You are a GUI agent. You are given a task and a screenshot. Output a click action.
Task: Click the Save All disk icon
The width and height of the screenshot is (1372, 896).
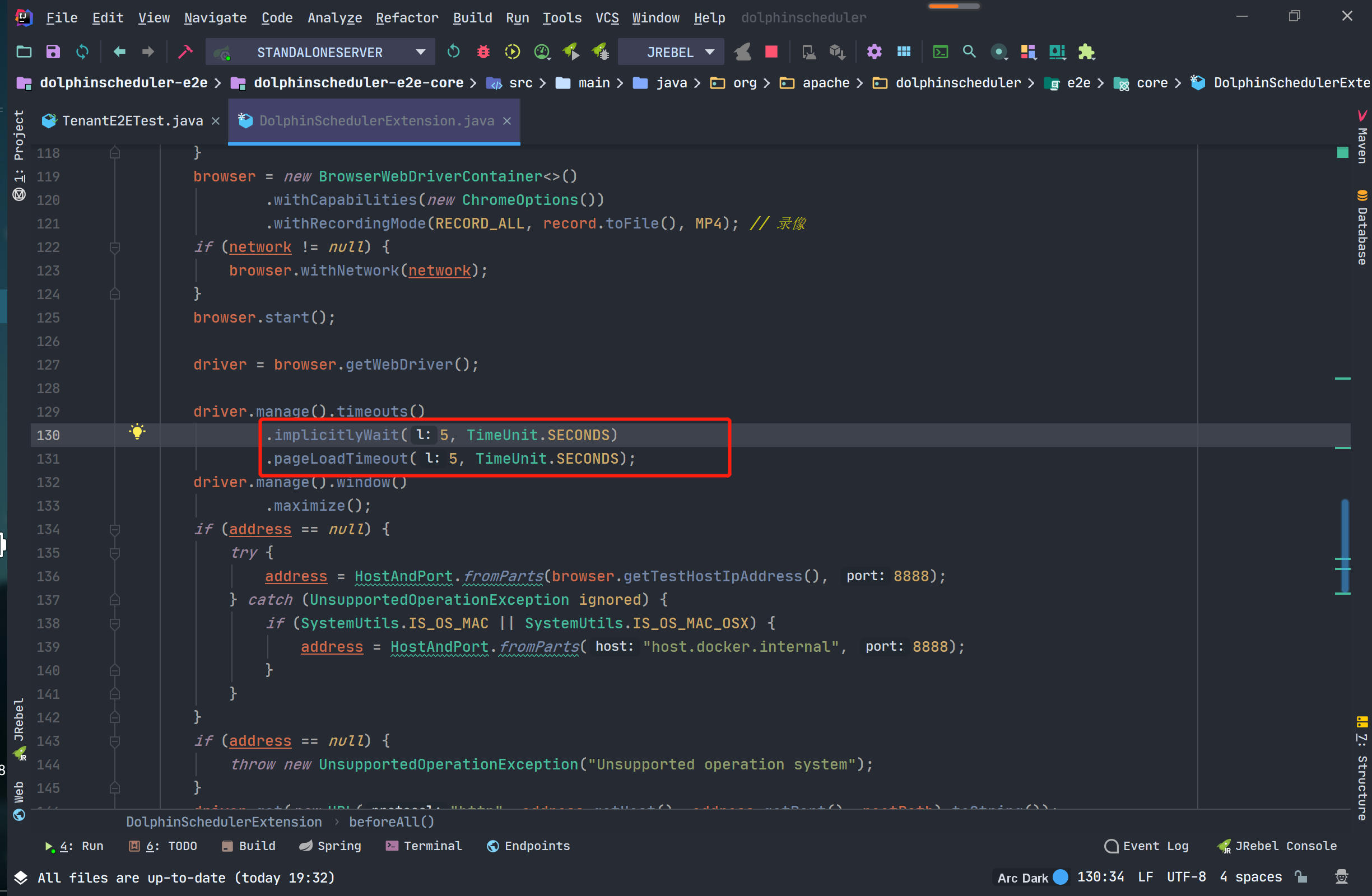(x=53, y=53)
